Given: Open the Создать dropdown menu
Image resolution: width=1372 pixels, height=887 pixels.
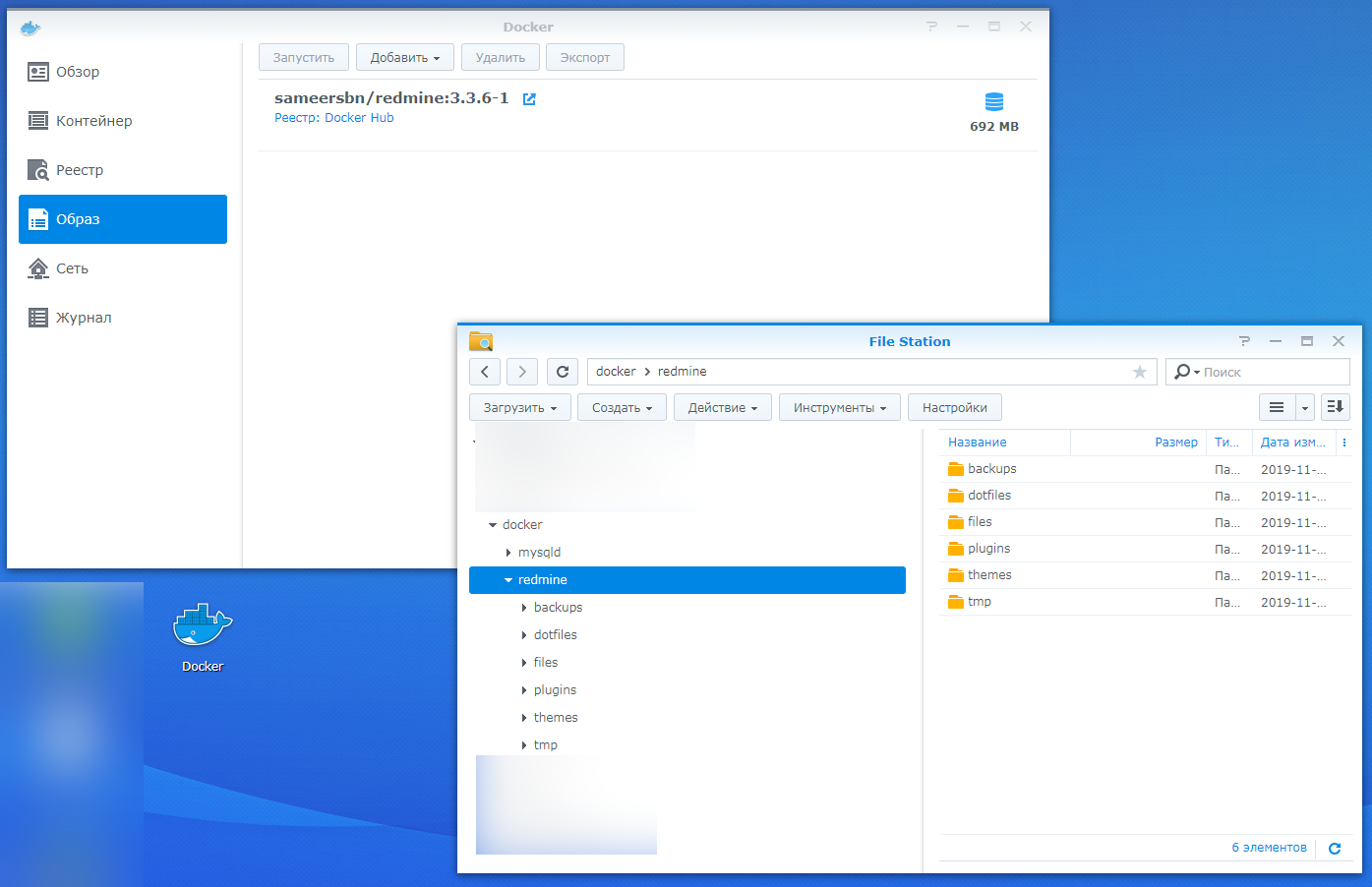Looking at the screenshot, I should coord(622,407).
